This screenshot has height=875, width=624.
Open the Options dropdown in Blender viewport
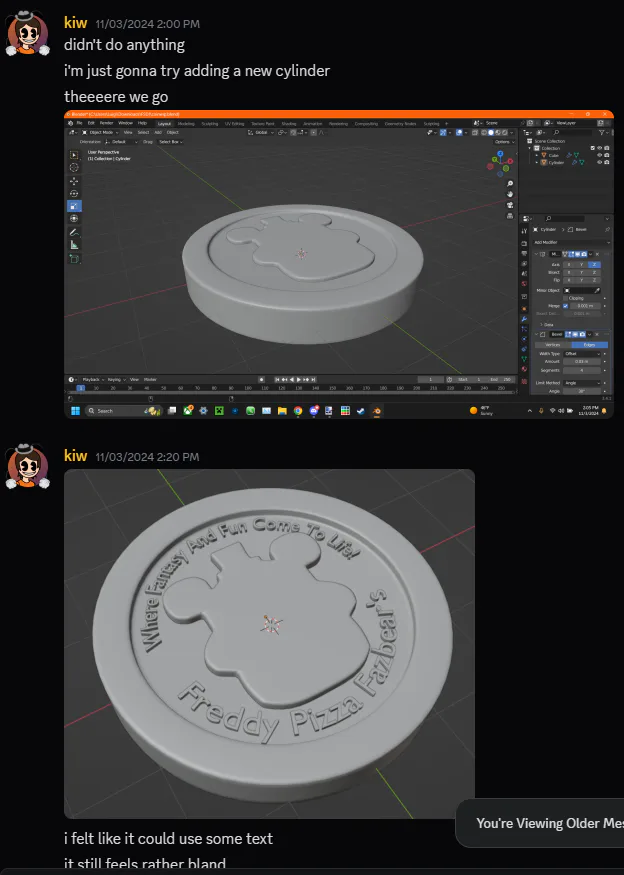click(505, 142)
